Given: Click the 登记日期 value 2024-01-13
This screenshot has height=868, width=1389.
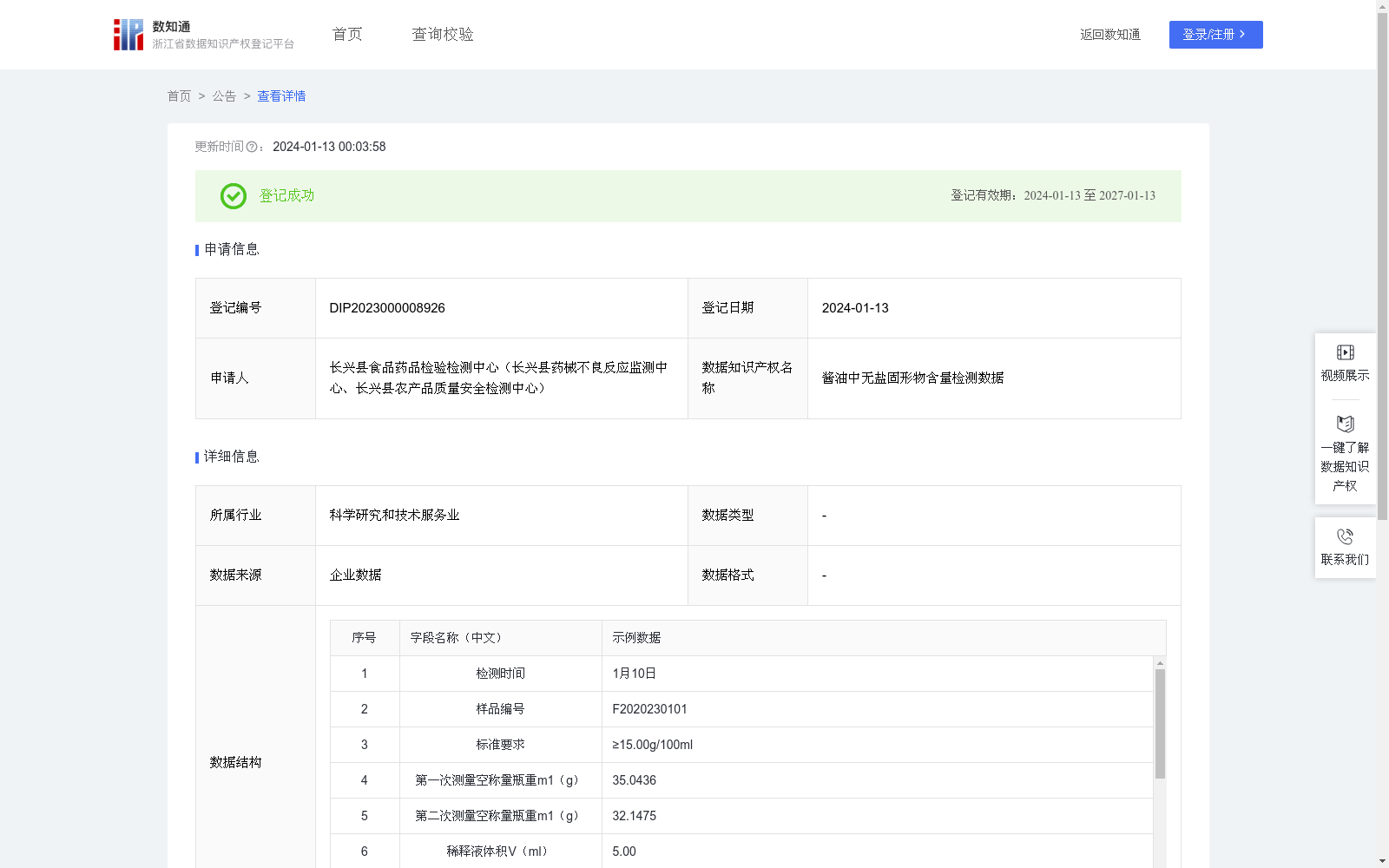Looking at the screenshot, I should (855, 308).
